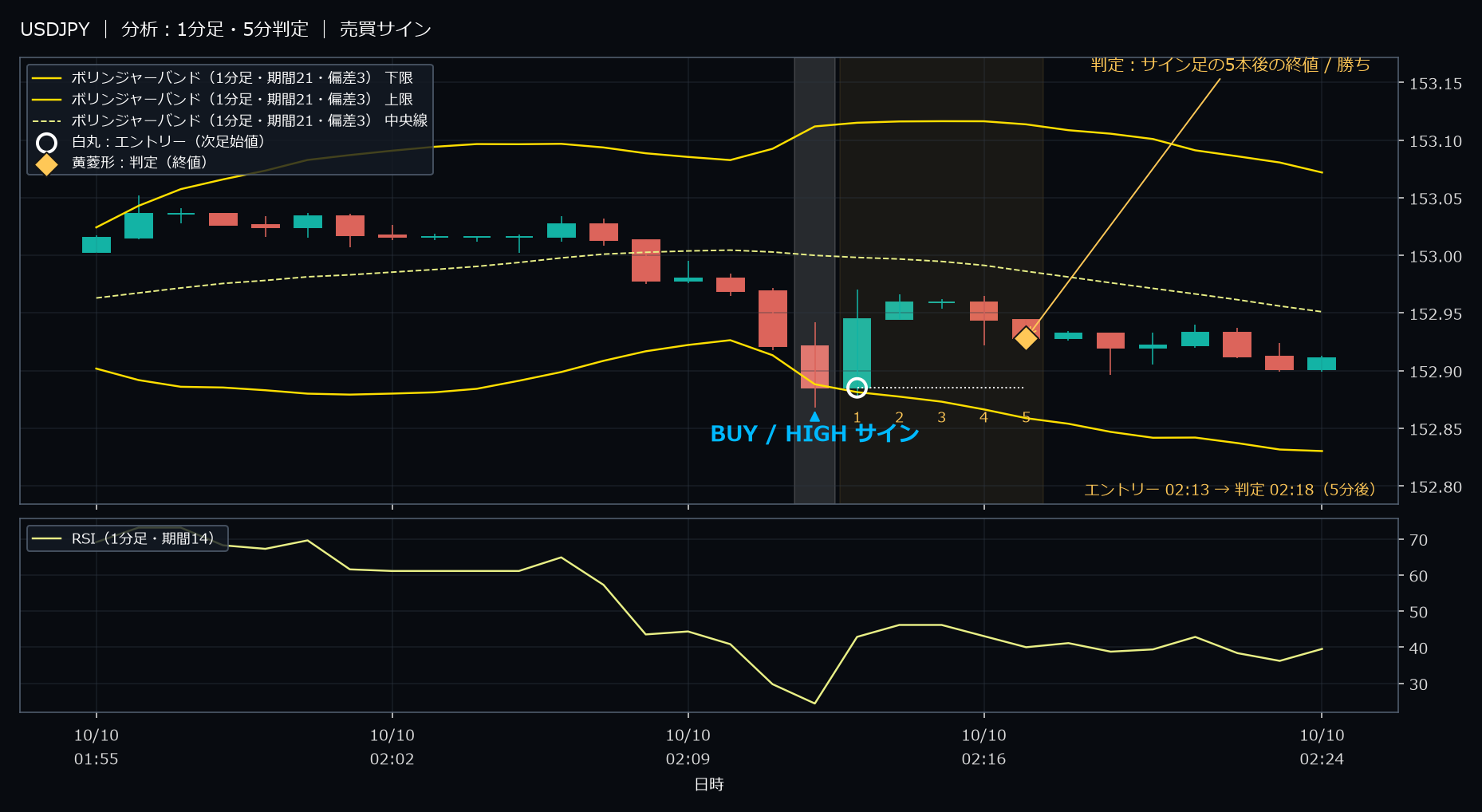The width and height of the screenshot is (1482, 812).
Task: Click the 153.00 price axis label
Action: (1436, 257)
